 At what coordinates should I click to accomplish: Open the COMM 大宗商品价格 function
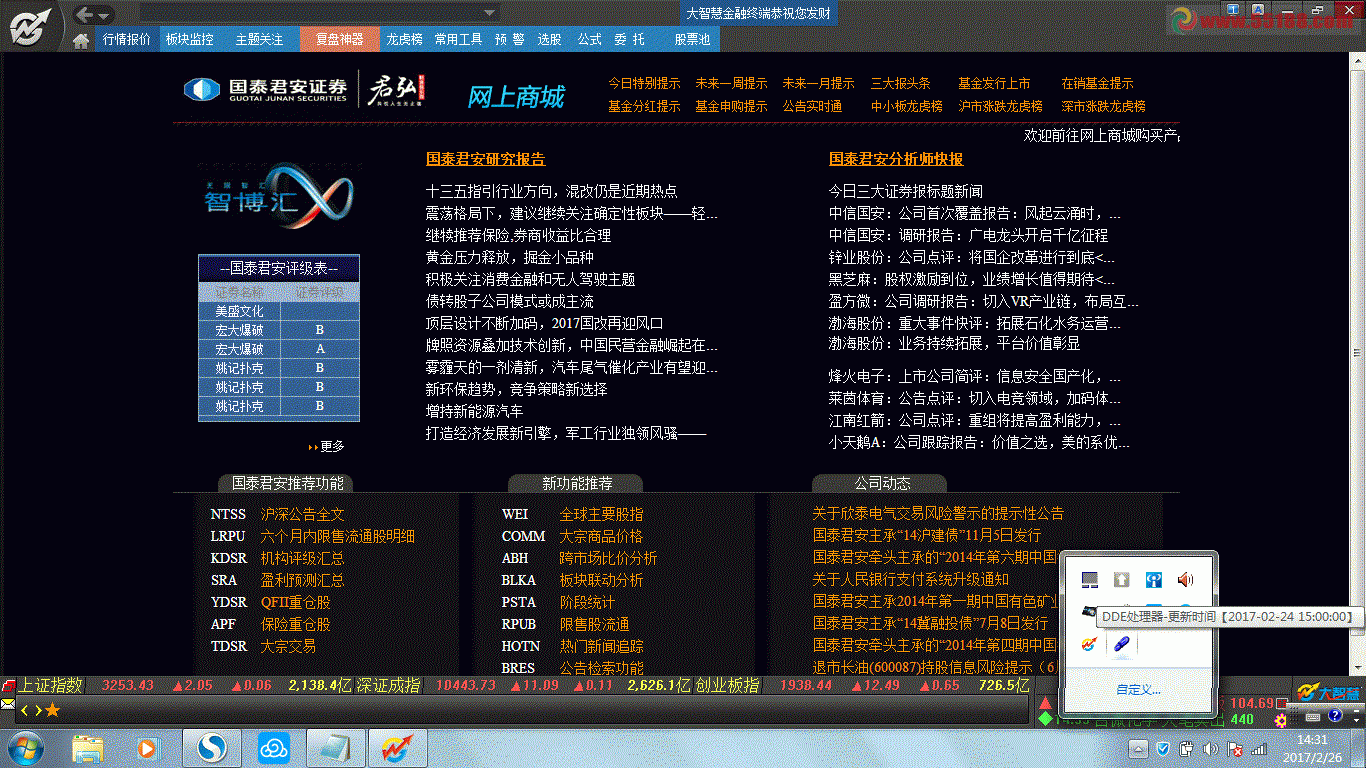573,536
